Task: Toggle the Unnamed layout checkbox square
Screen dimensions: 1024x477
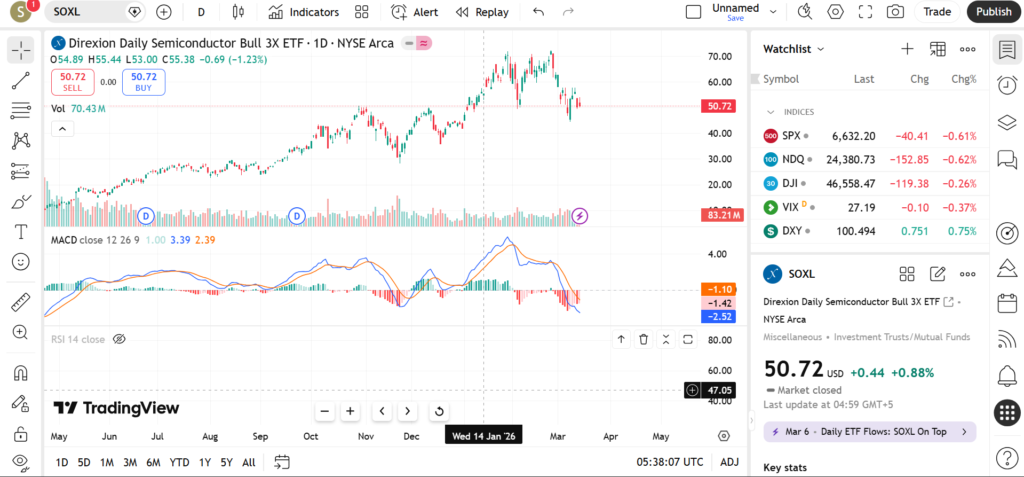Action: coord(693,12)
